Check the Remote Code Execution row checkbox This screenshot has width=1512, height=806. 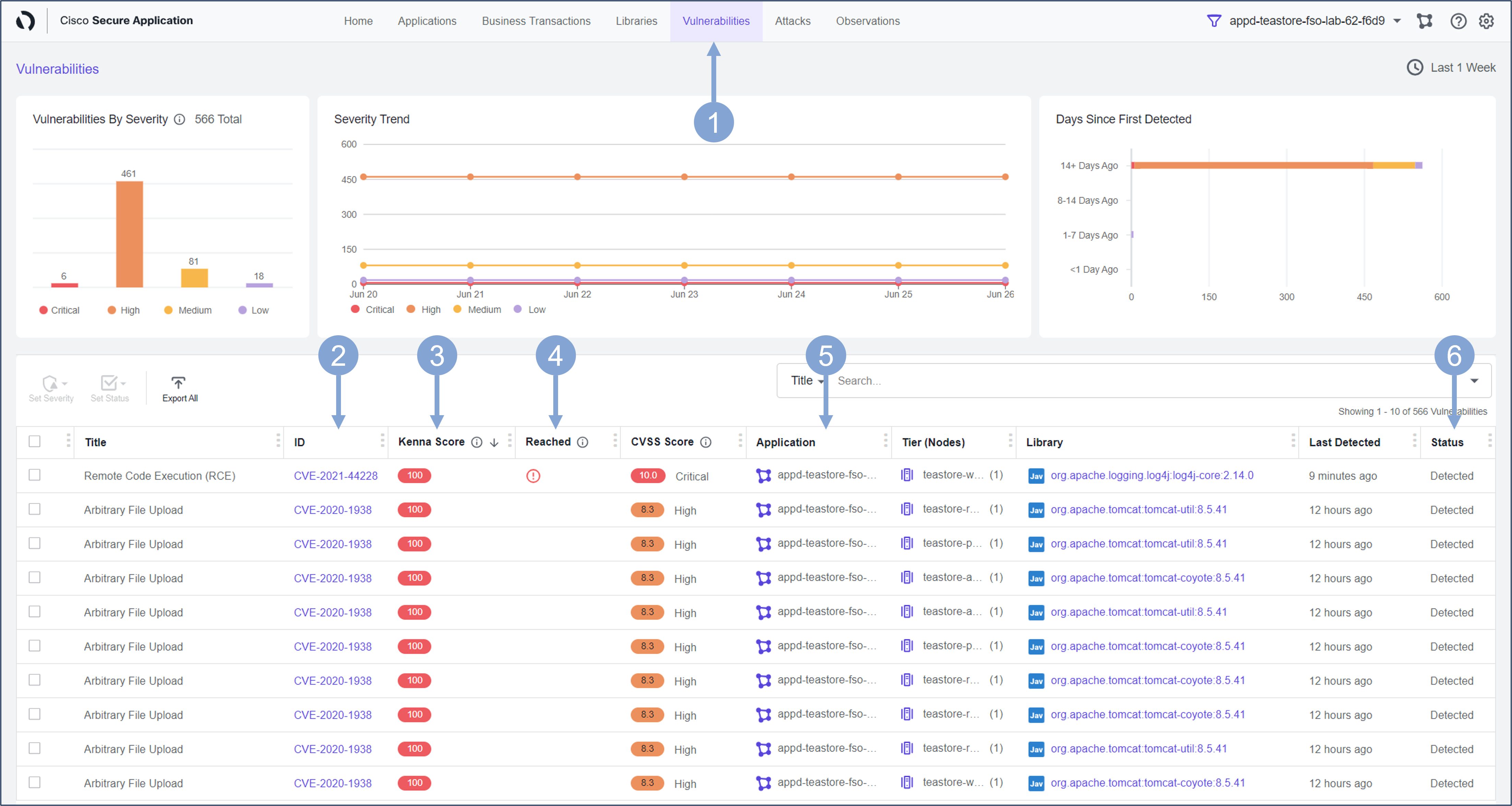tap(35, 475)
